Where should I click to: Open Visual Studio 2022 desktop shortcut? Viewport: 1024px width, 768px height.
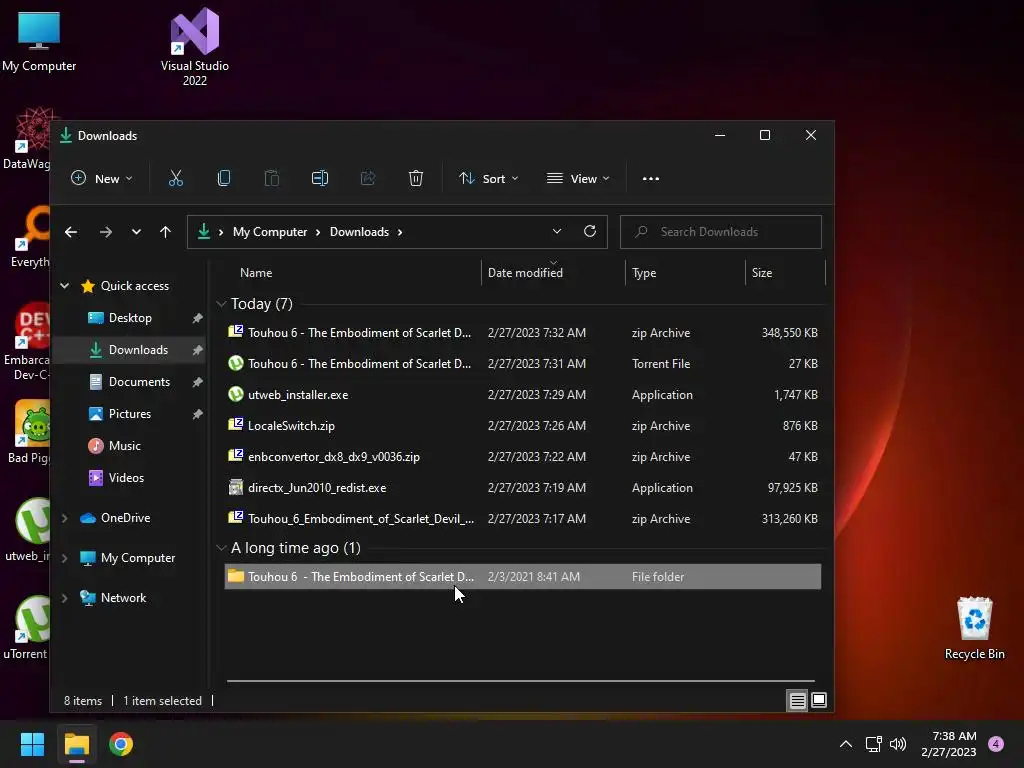[x=195, y=47]
